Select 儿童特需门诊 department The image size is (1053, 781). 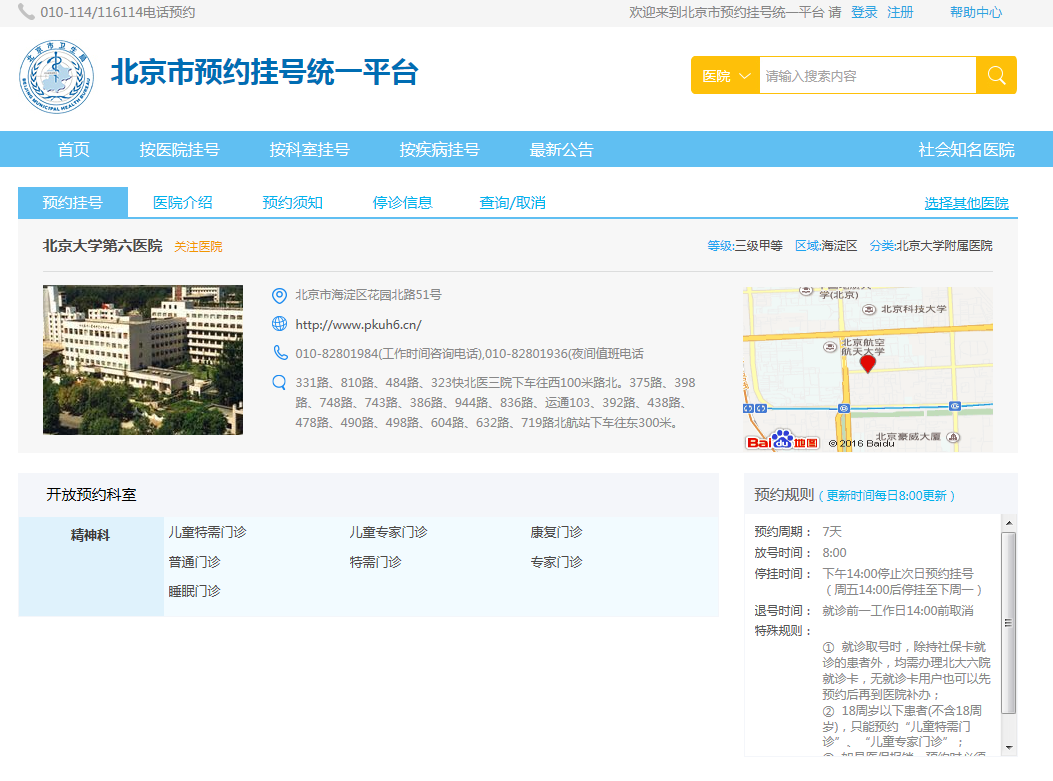[208, 532]
